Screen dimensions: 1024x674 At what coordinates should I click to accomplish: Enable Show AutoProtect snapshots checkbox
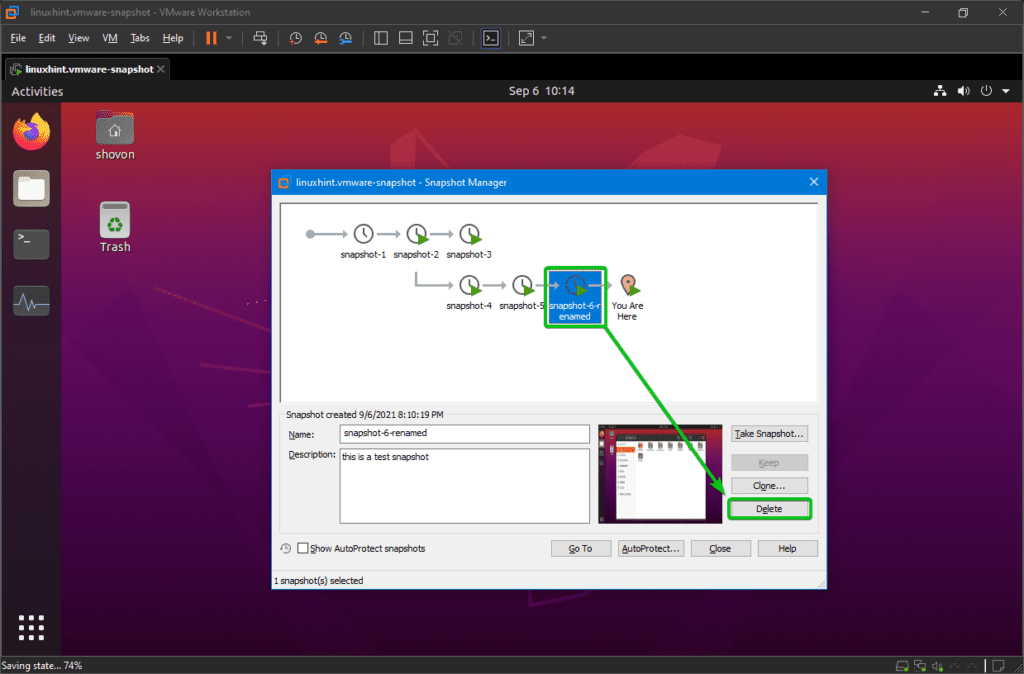click(x=302, y=549)
